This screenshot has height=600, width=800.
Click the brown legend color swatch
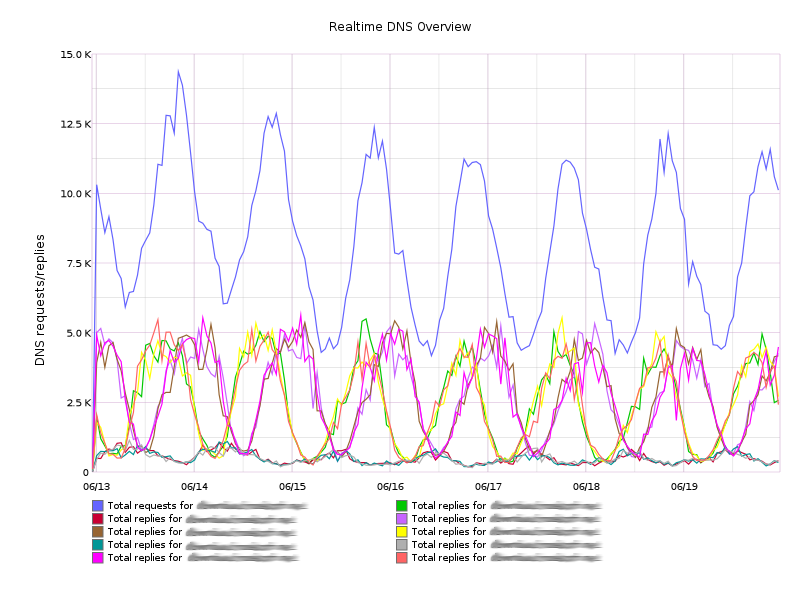pos(97,532)
